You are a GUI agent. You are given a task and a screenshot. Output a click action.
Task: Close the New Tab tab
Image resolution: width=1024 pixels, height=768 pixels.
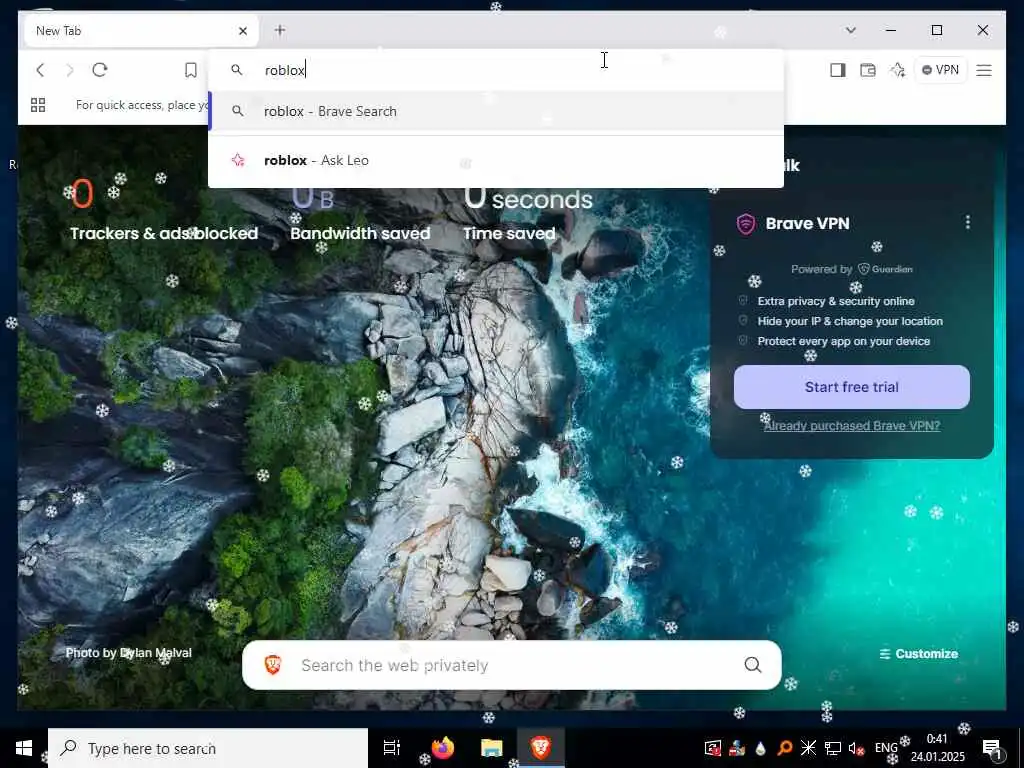coord(243,31)
